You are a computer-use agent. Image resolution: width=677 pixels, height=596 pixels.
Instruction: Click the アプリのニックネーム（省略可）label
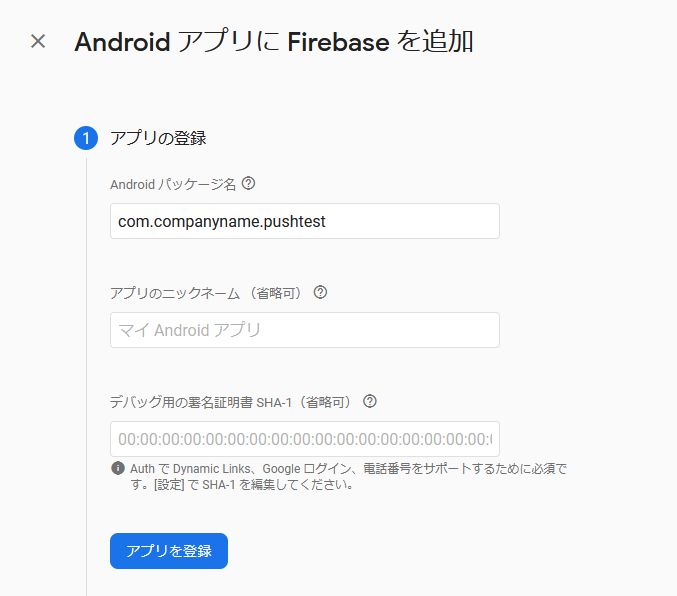coord(206,293)
